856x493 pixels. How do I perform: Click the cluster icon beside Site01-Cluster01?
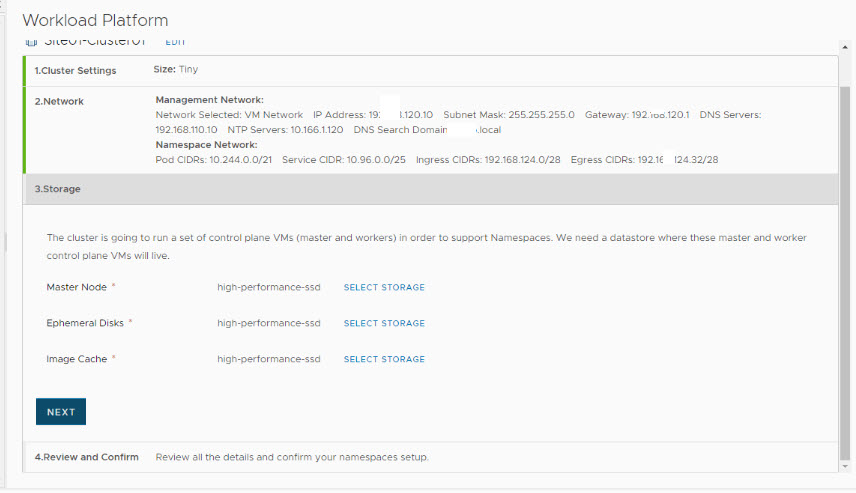pos(30,44)
